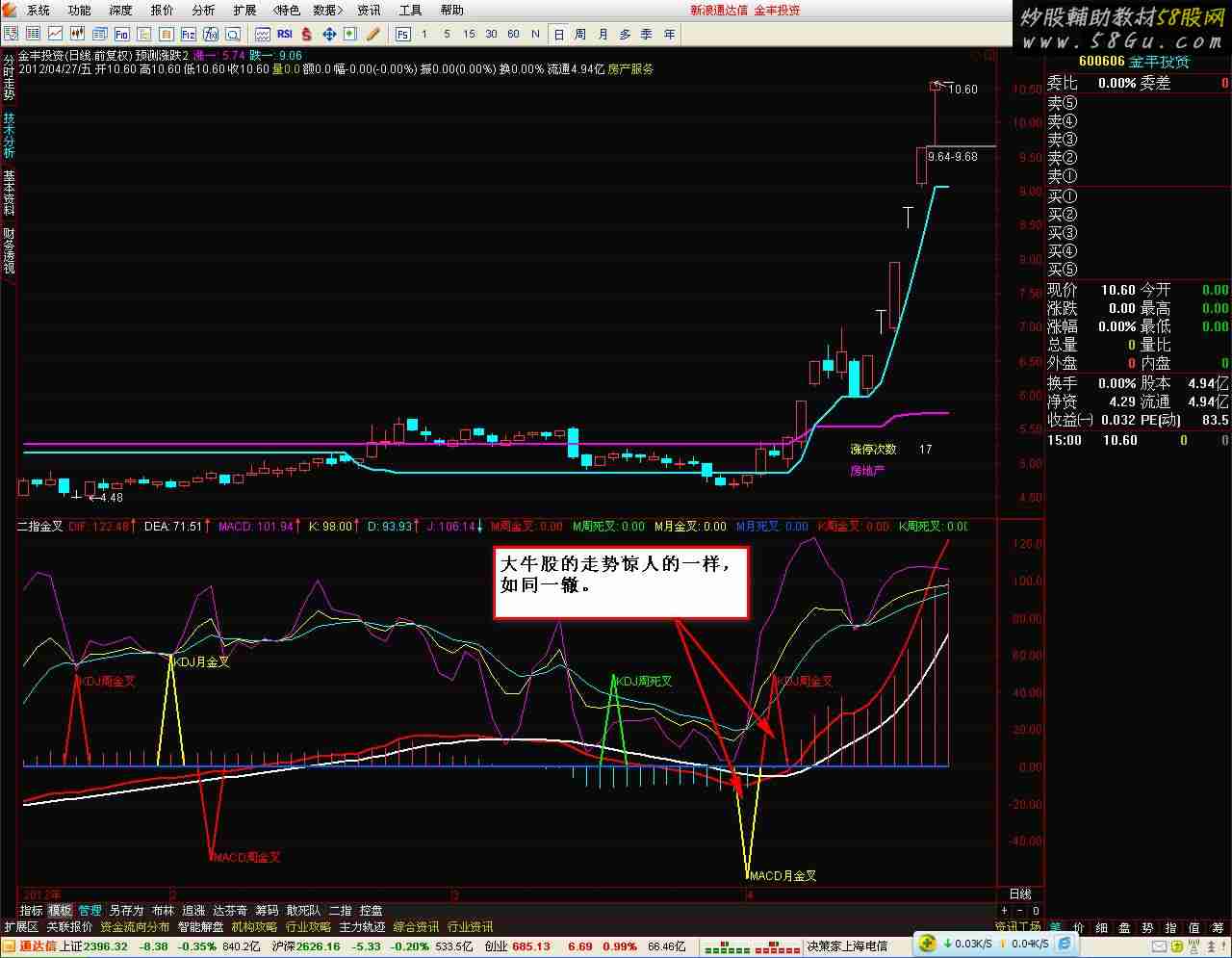The height and width of the screenshot is (958, 1232).
Task: Open the 系统 menu
Action: tap(38, 10)
